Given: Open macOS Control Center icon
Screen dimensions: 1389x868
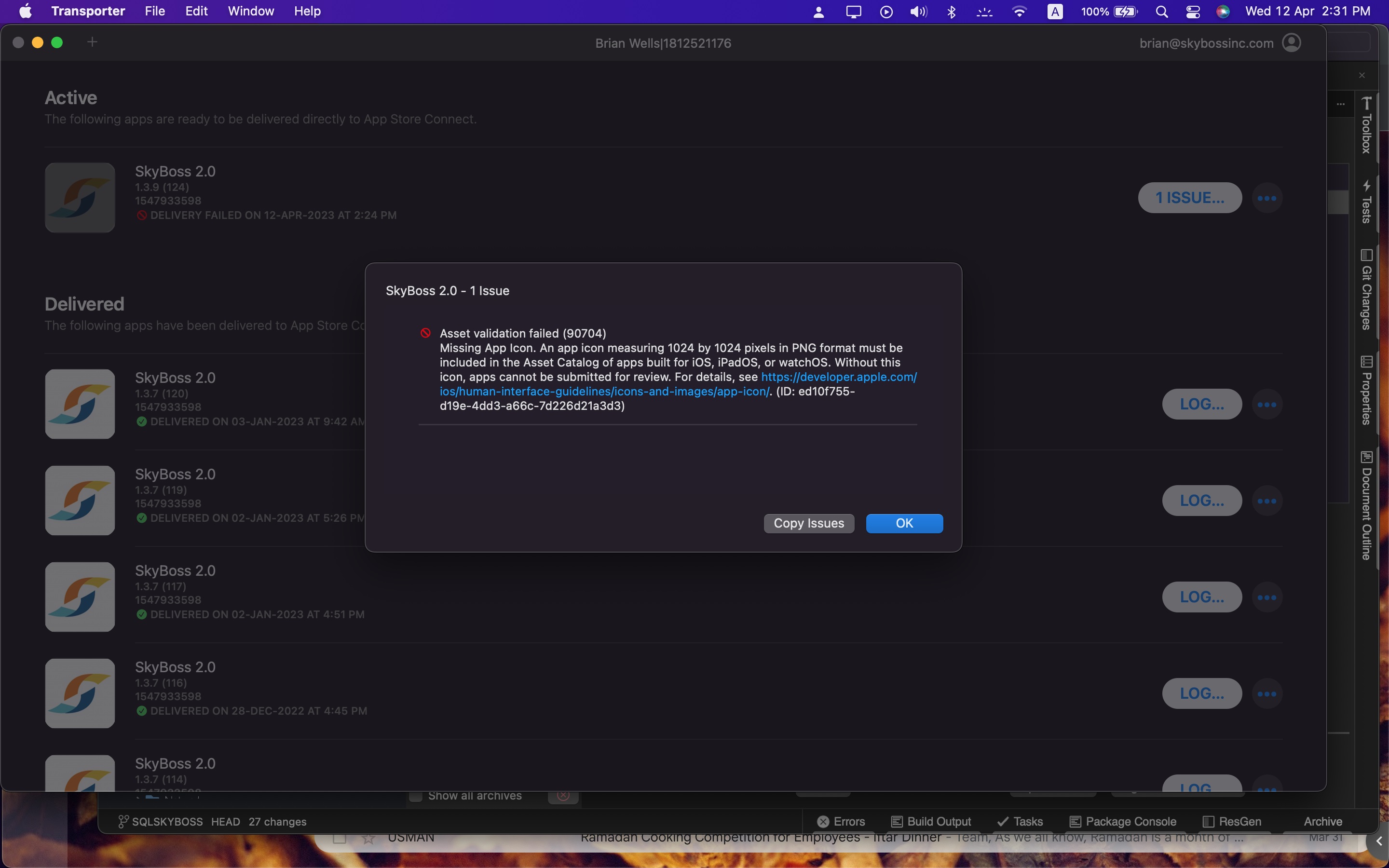Looking at the screenshot, I should pos(1193,12).
